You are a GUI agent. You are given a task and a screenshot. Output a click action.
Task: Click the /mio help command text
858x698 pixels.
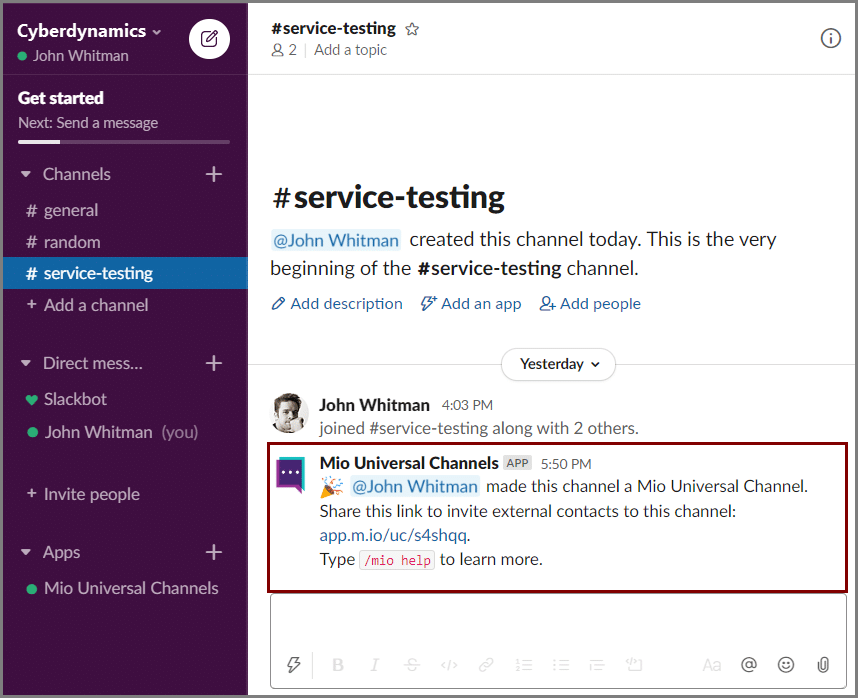pos(397,560)
